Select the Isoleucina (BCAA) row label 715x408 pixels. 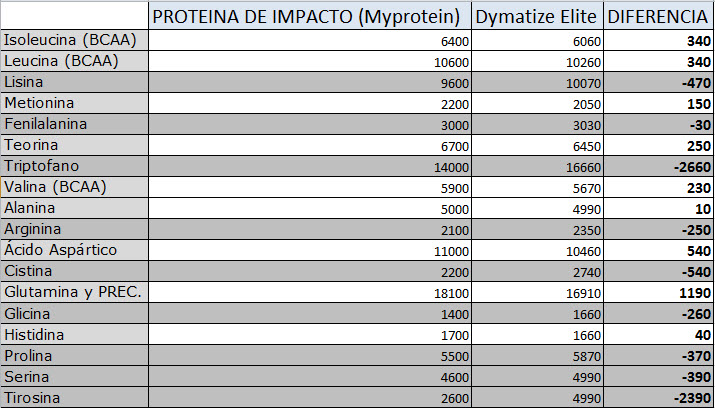70,40
